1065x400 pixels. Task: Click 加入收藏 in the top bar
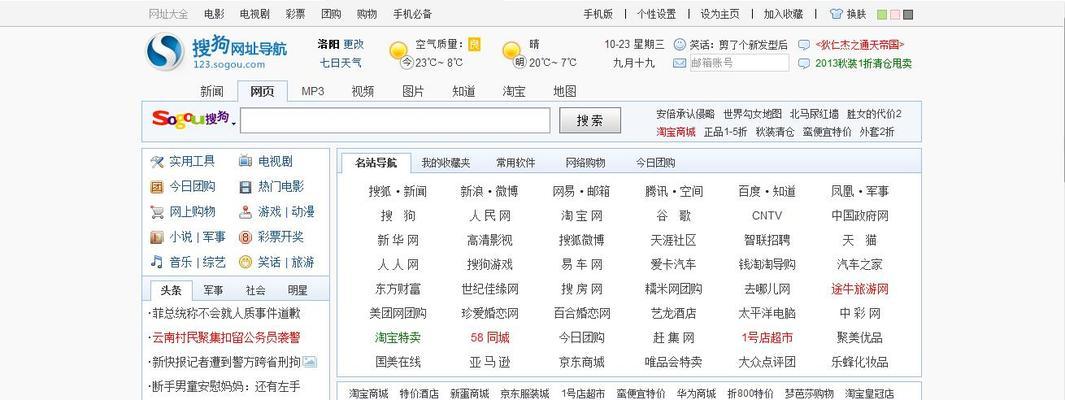point(783,14)
